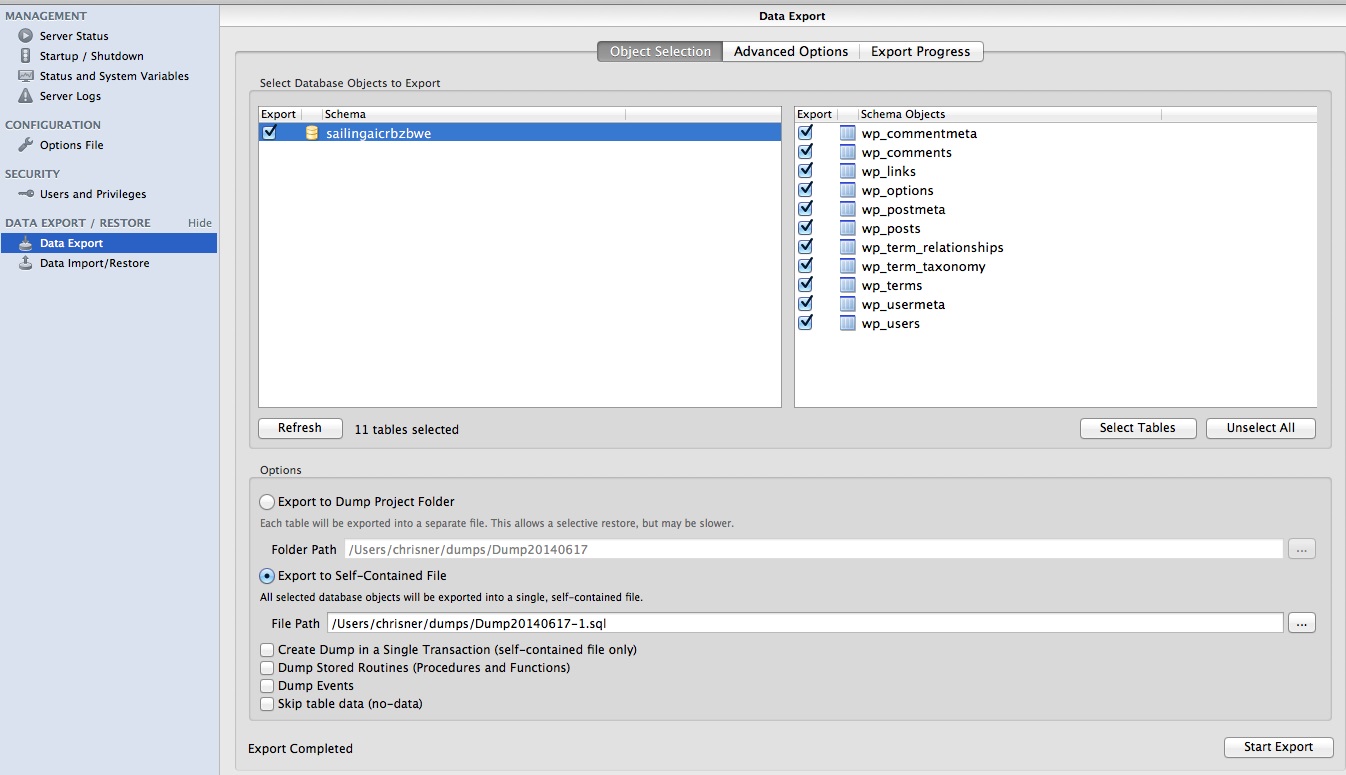The width and height of the screenshot is (1346, 775).
Task: Select Export to Dump Project Folder option
Action: (267, 502)
